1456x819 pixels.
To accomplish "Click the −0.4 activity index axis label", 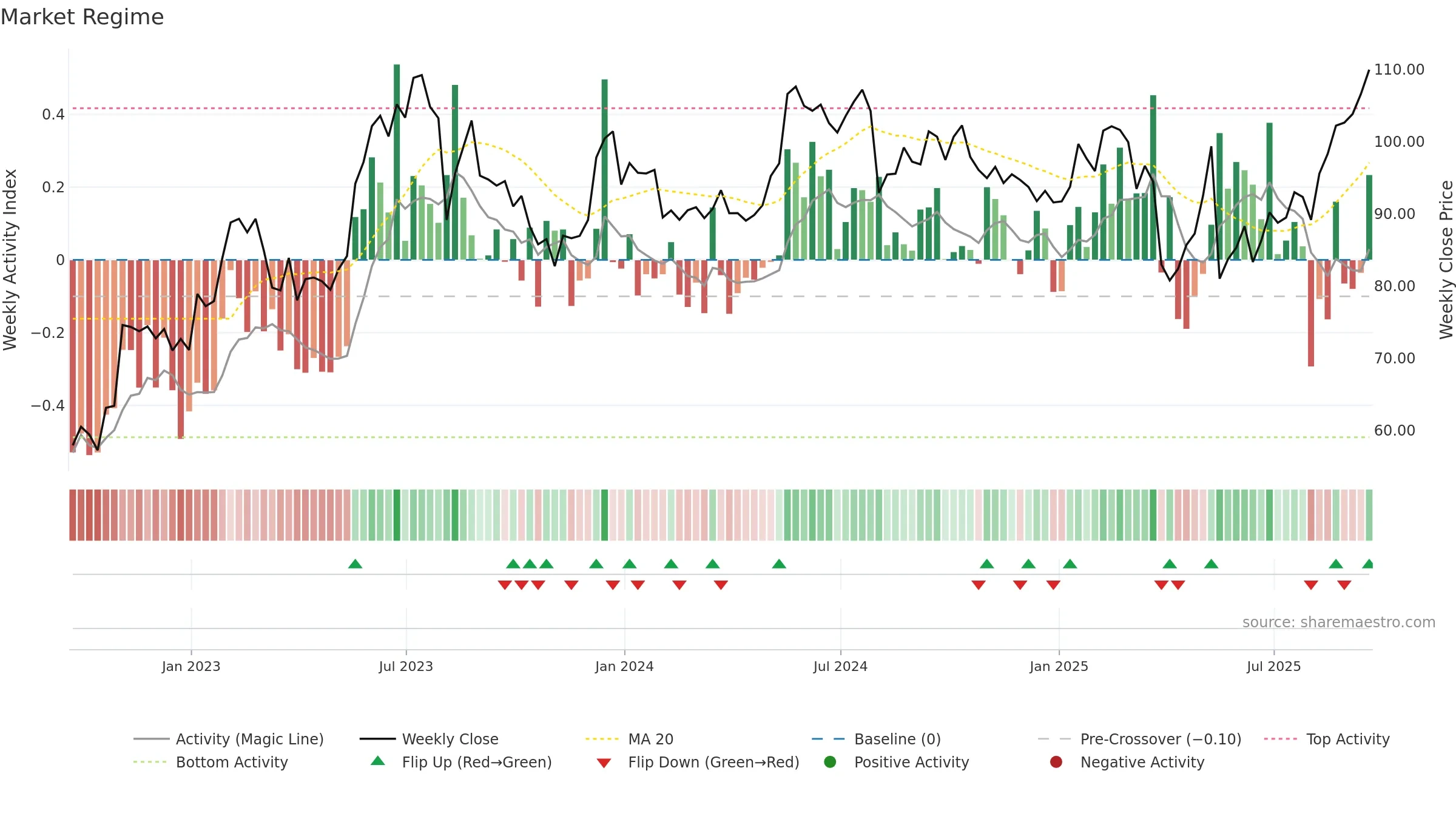I will pos(47,405).
